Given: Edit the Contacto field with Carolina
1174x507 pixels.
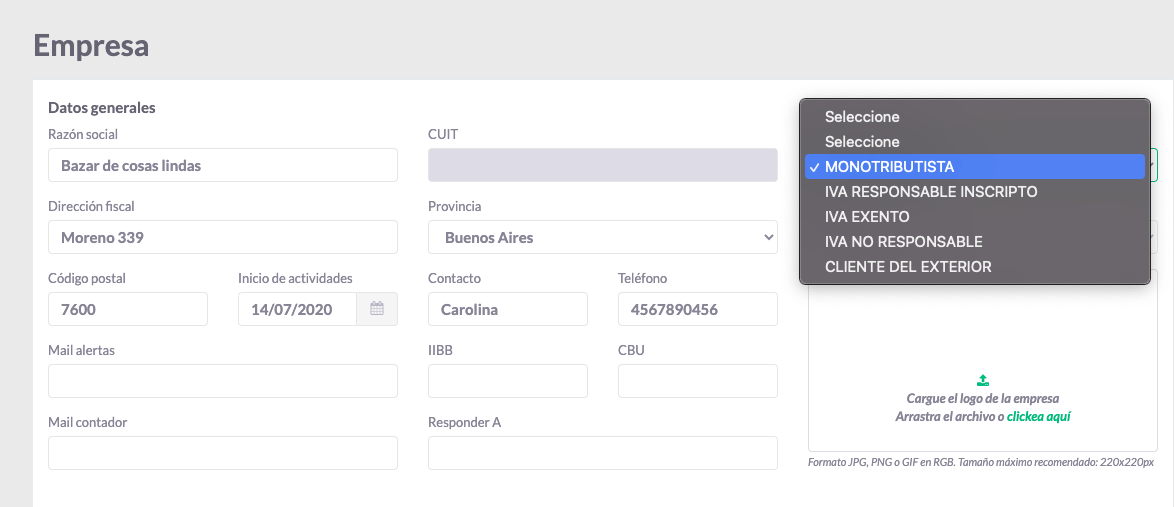Looking at the screenshot, I should [508, 309].
